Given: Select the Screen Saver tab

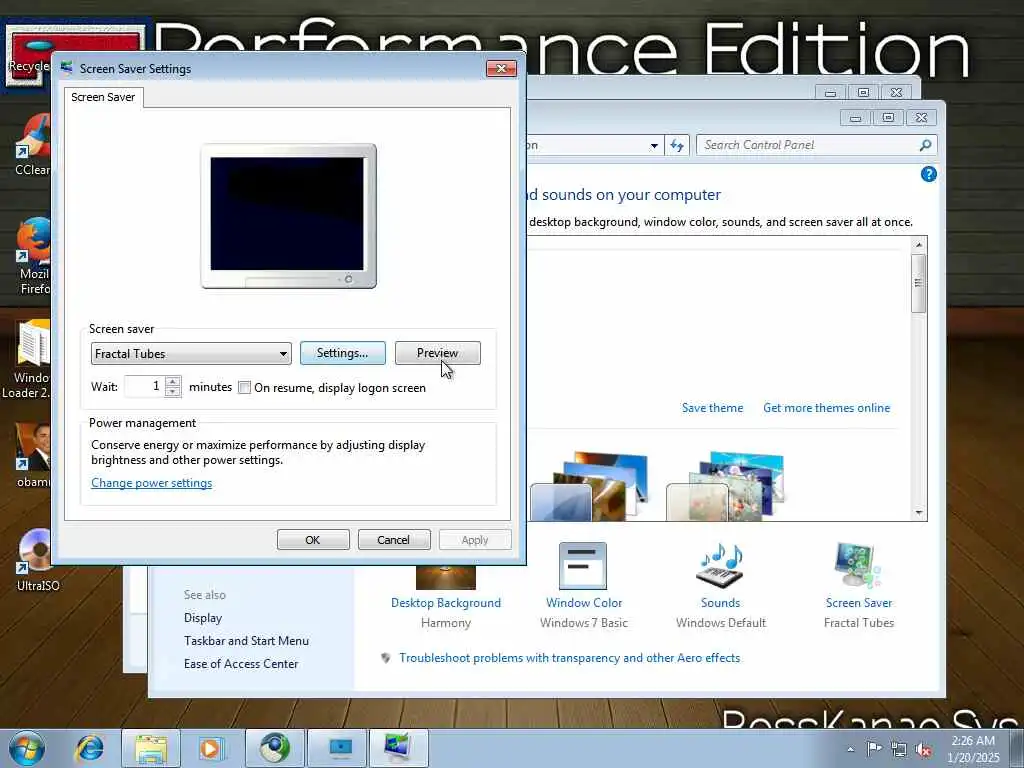Looking at the screenshot, I should [103, 97].
